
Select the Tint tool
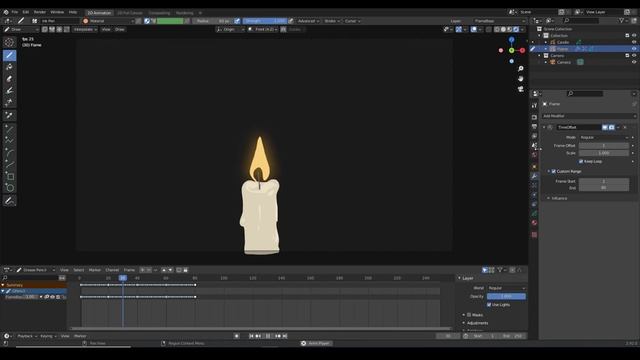tap(9, 91)
